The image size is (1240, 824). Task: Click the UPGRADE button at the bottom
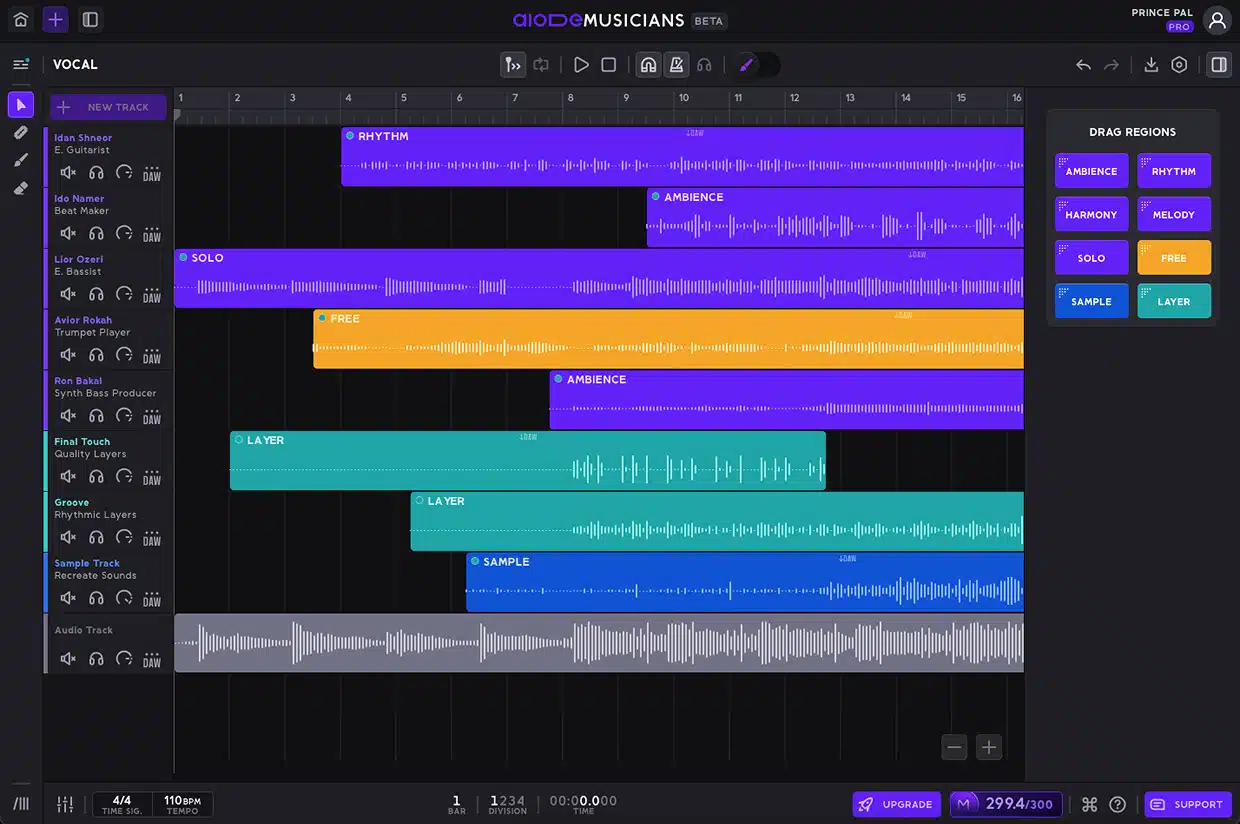896,804
